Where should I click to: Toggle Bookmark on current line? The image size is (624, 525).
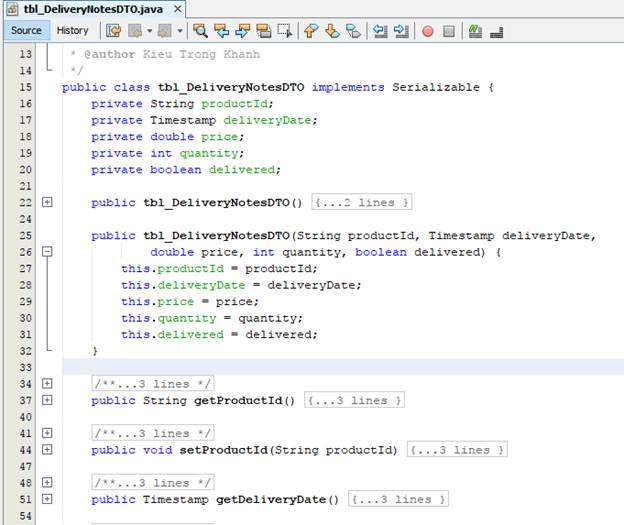353,31
